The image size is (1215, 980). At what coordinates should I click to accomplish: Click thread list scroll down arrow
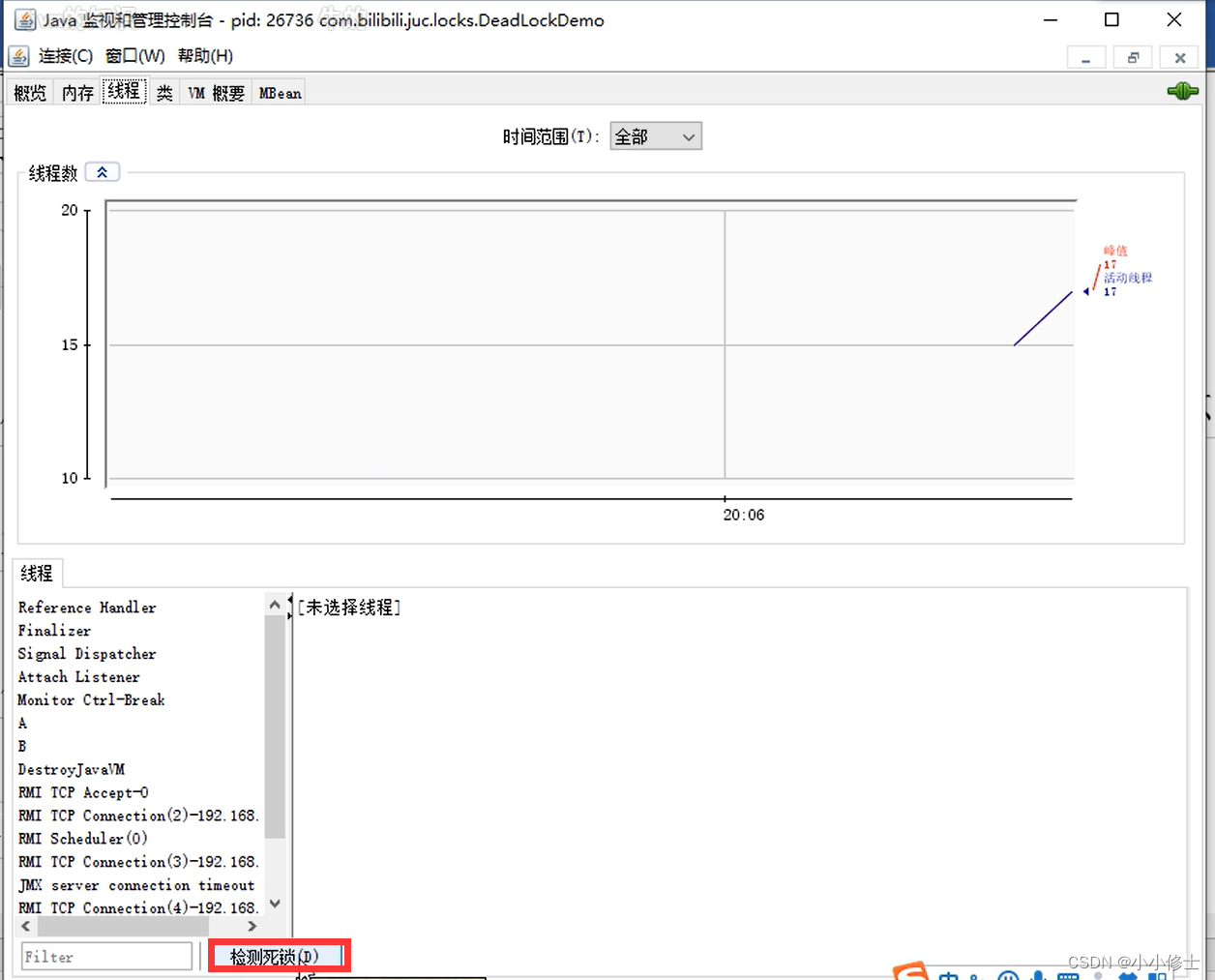[275, 905]
